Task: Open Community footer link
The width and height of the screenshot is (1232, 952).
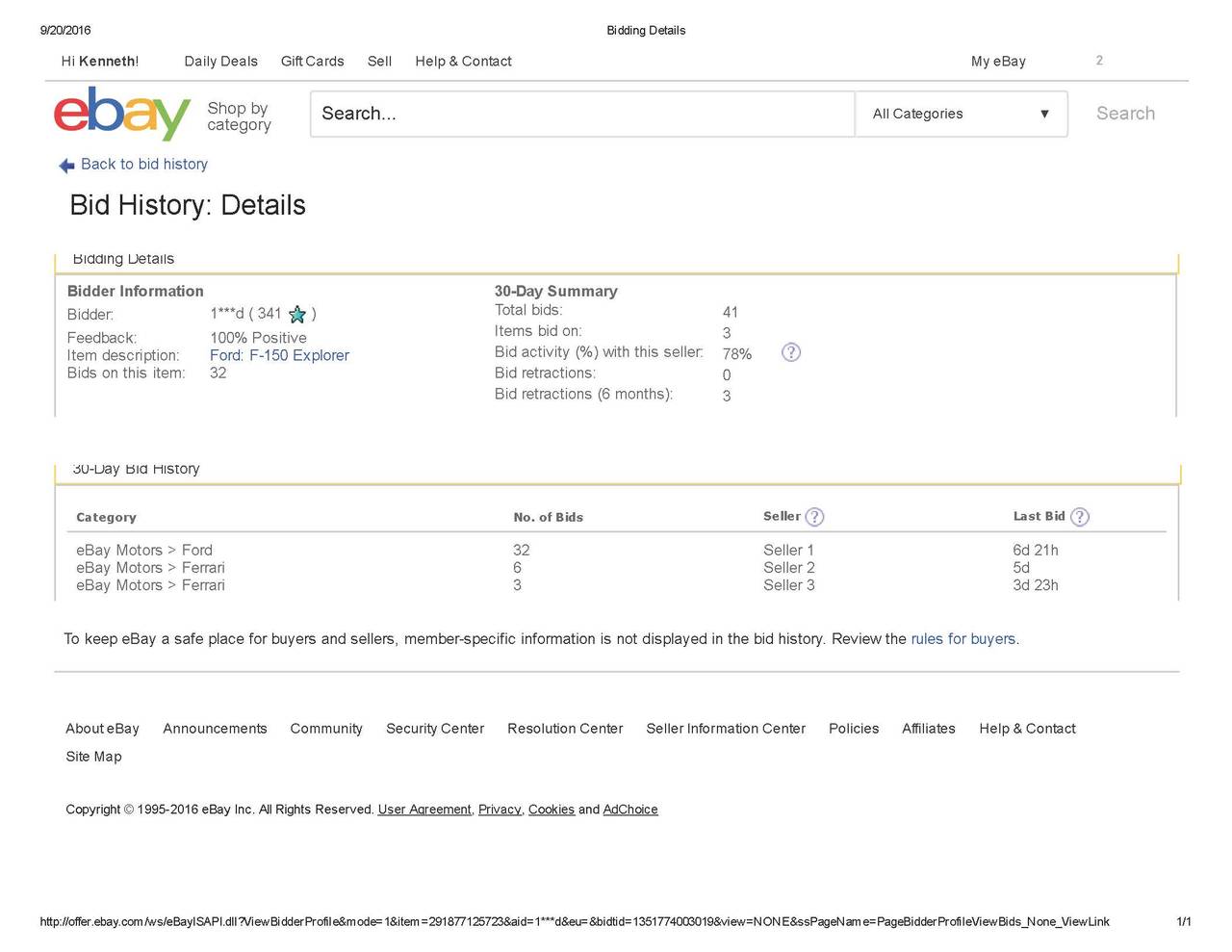Action: (326, 729)
